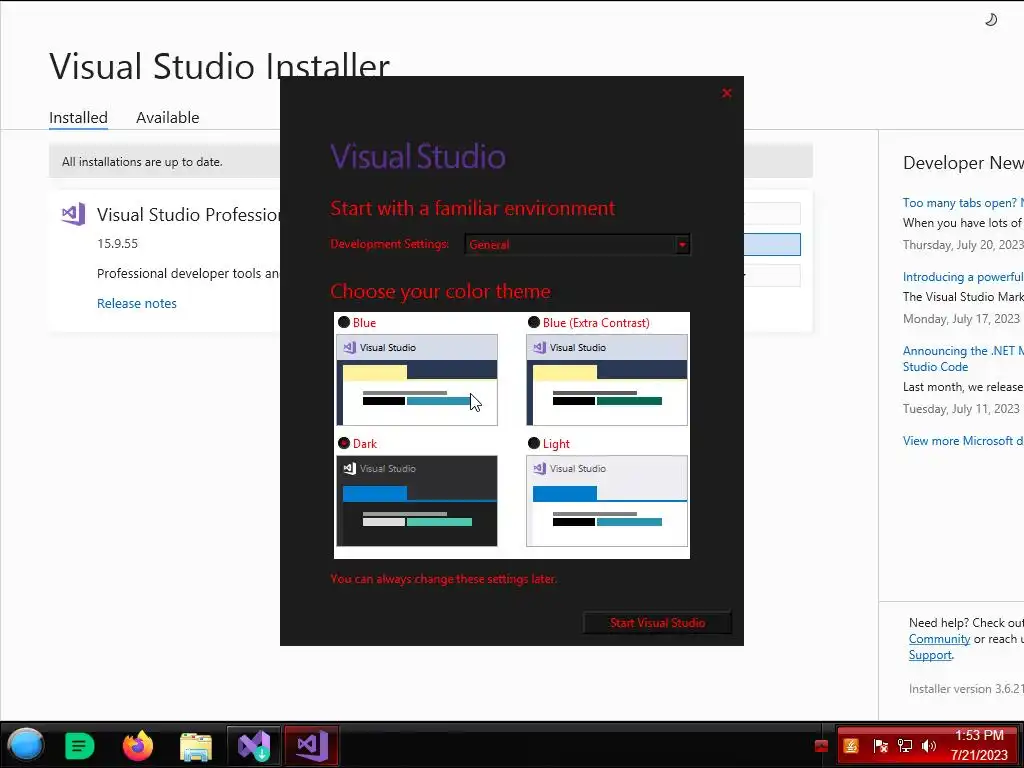This screenshot has height=768, width=1024.
Task: Show hidden tray icons arrow
Action: pos(821,746)
